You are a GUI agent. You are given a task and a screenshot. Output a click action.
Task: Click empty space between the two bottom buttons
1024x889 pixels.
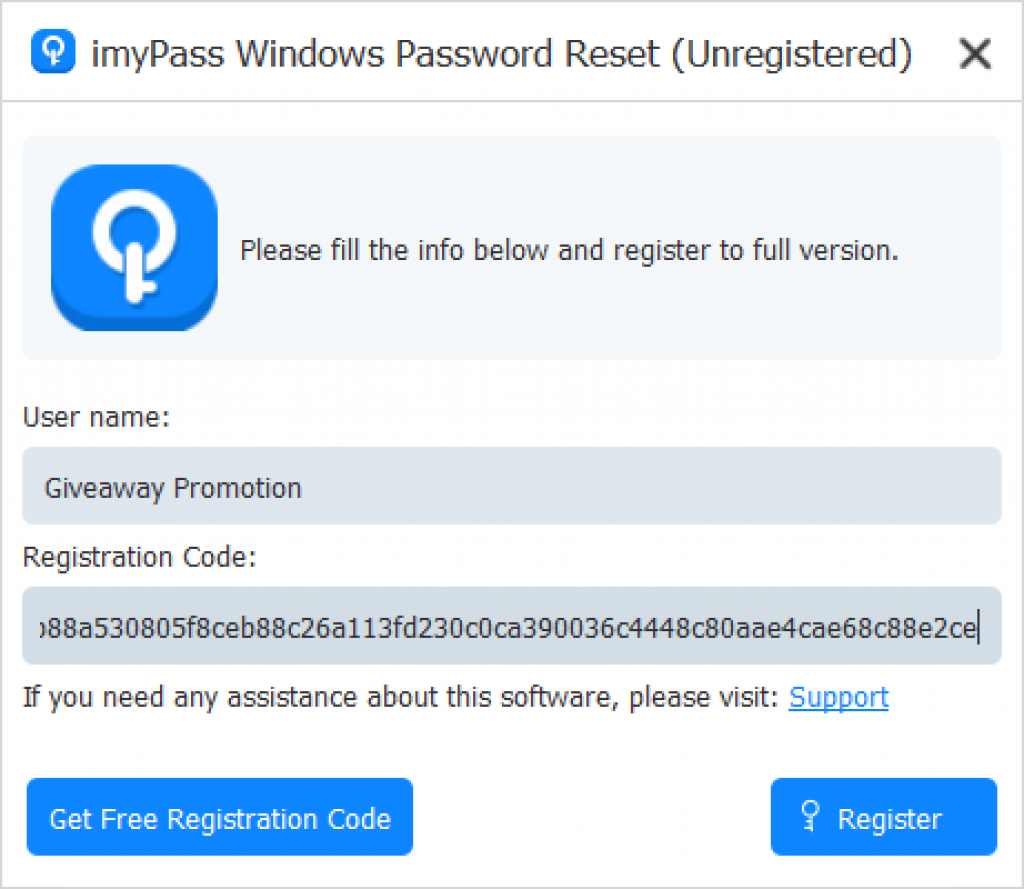click(591, 816)
